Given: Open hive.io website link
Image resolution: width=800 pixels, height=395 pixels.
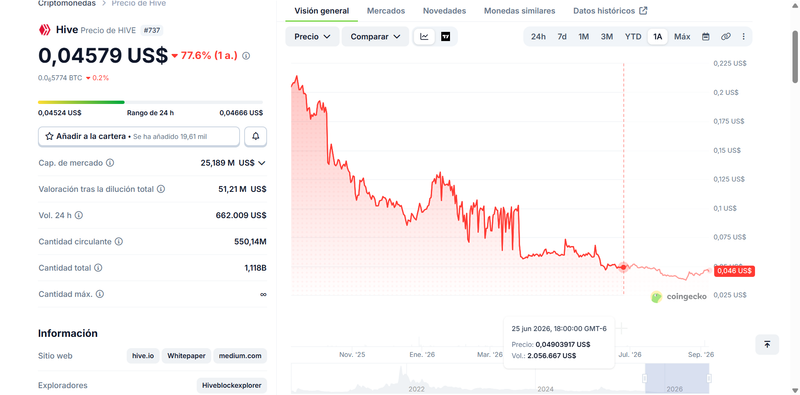Looking at the screenshot, I should [x=143, y=356].
